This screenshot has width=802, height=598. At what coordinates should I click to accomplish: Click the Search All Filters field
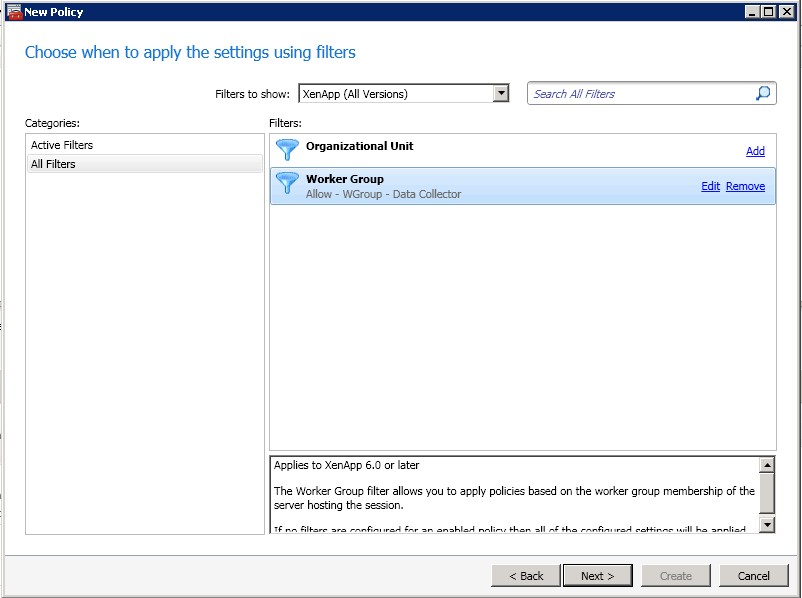tap(640, 94)
